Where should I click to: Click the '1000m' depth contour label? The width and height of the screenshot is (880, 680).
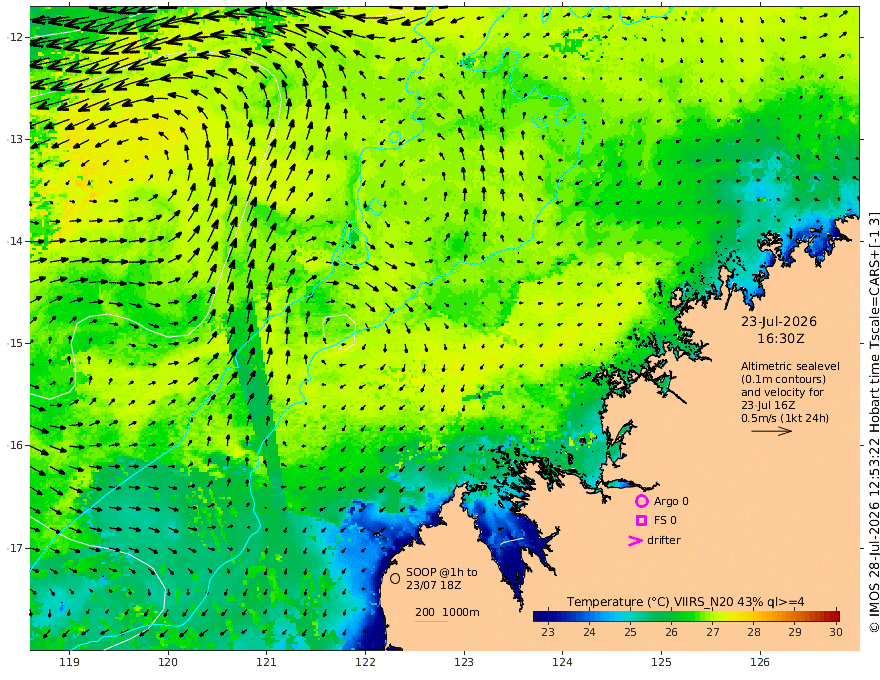[461, 612]
